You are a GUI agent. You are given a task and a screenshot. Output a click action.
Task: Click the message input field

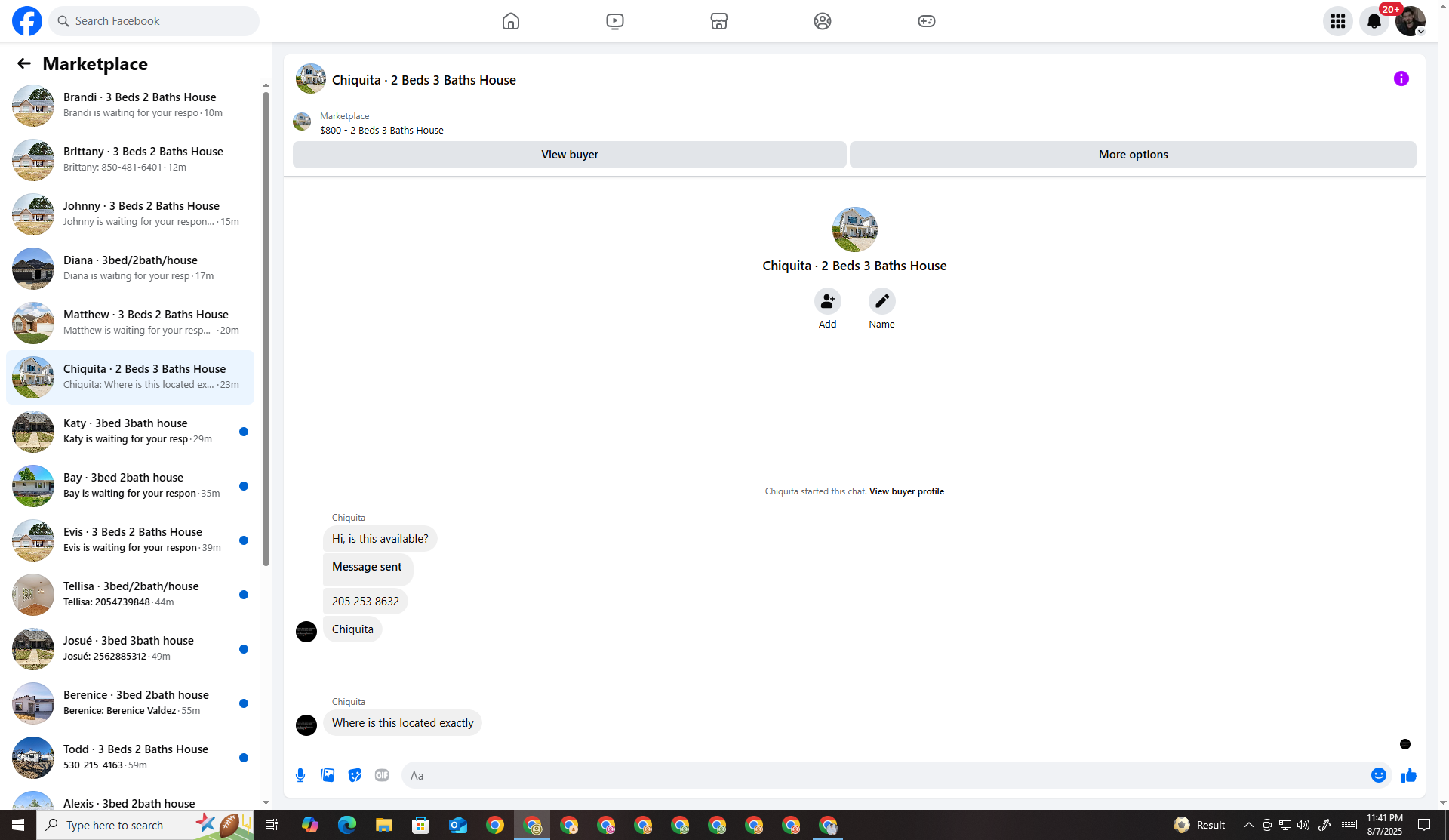(883, 775)
